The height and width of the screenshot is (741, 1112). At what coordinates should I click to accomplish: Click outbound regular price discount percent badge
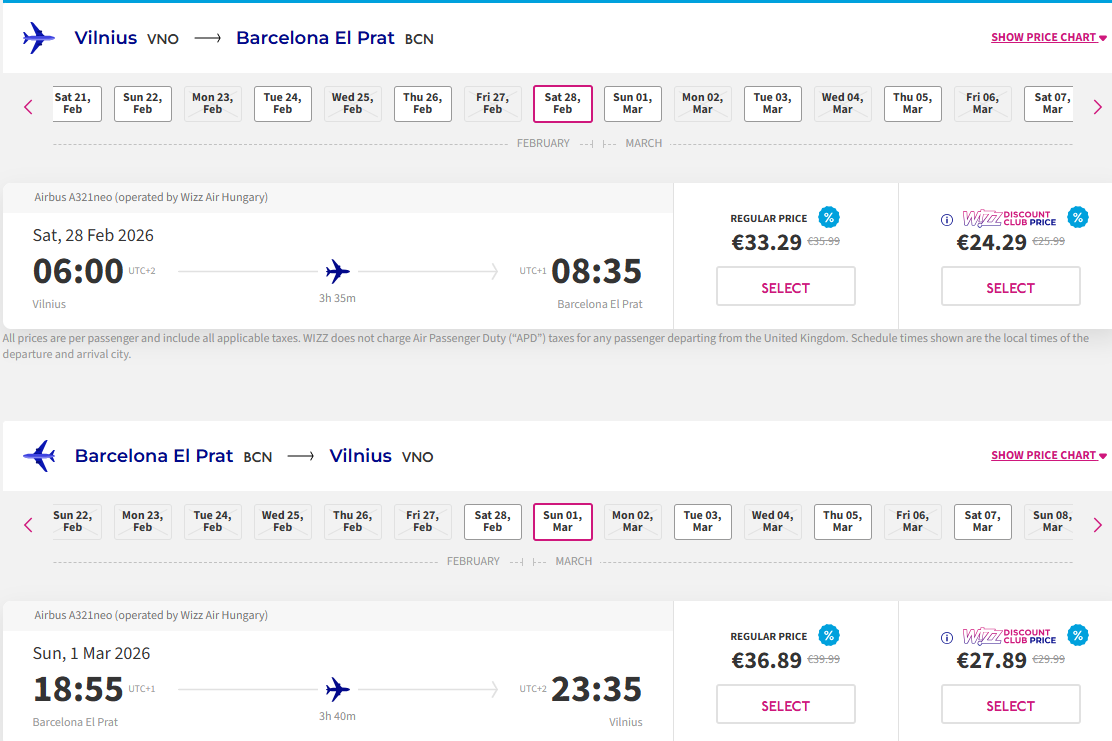(828, 217)
